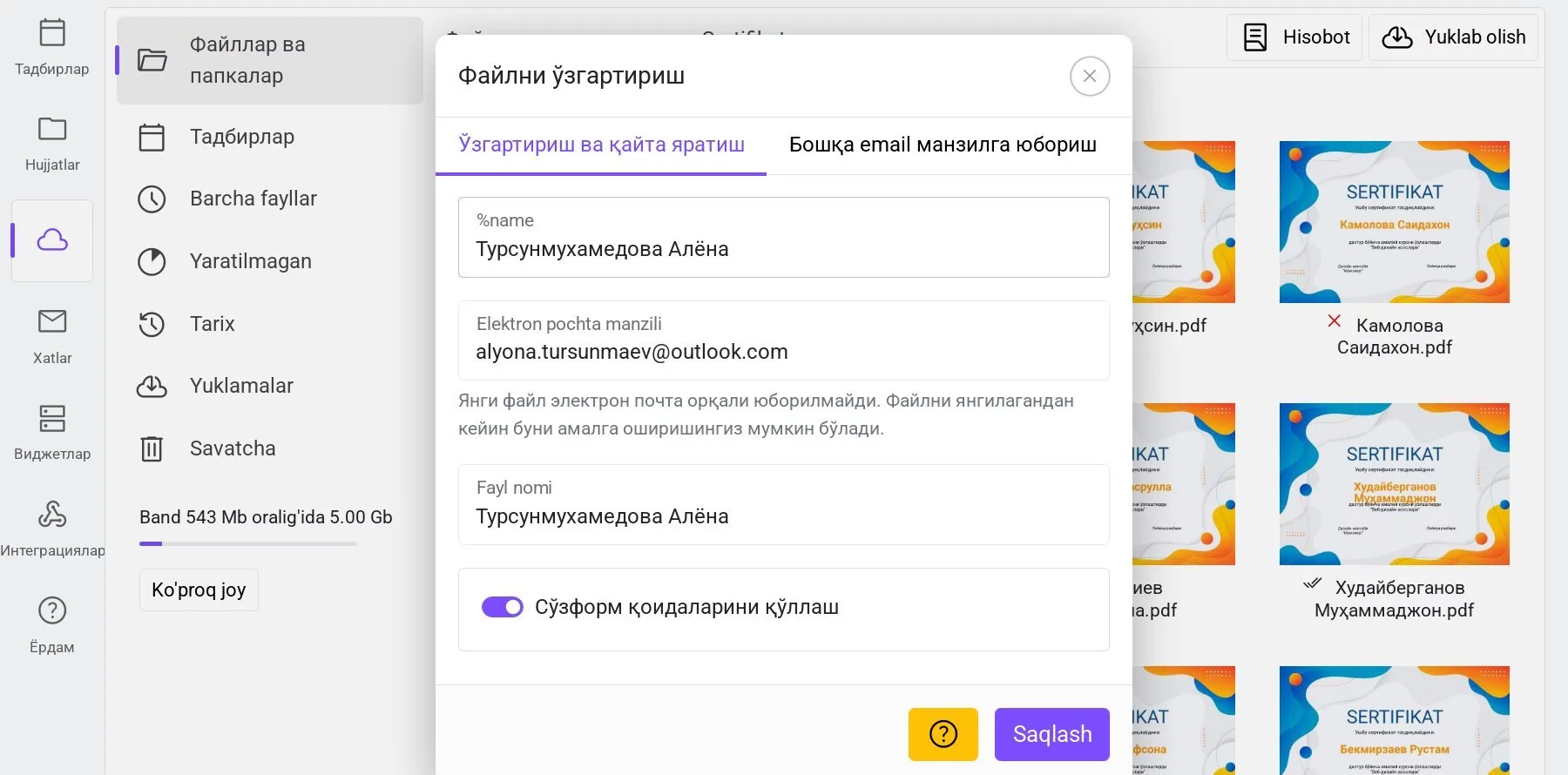The image size is (1568, 775).
Task: Click the calendar icon beside Тадбирлар menu item
Action: 152,138
